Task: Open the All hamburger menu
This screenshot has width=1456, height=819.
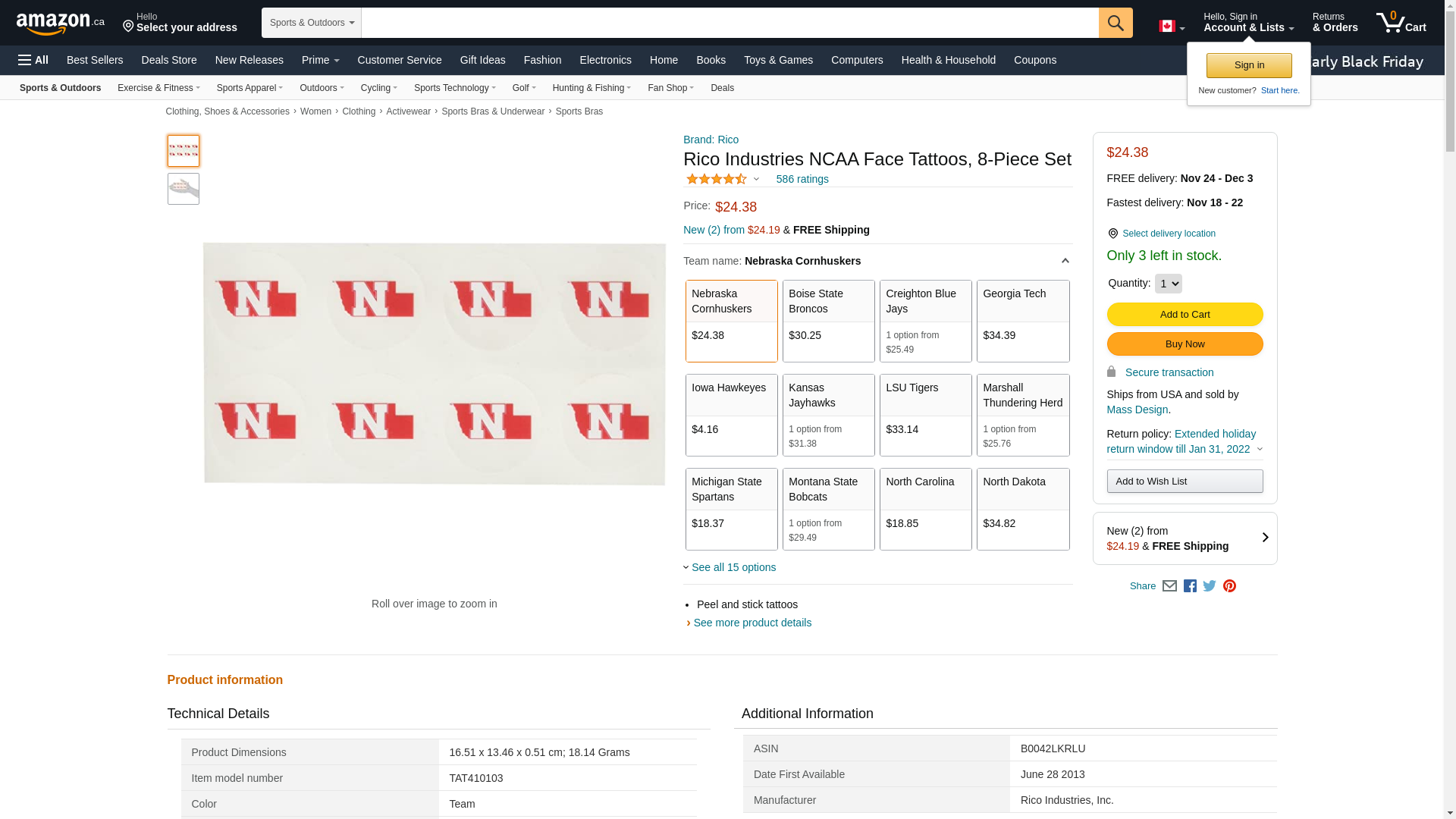Action: (x=33, y=60)
